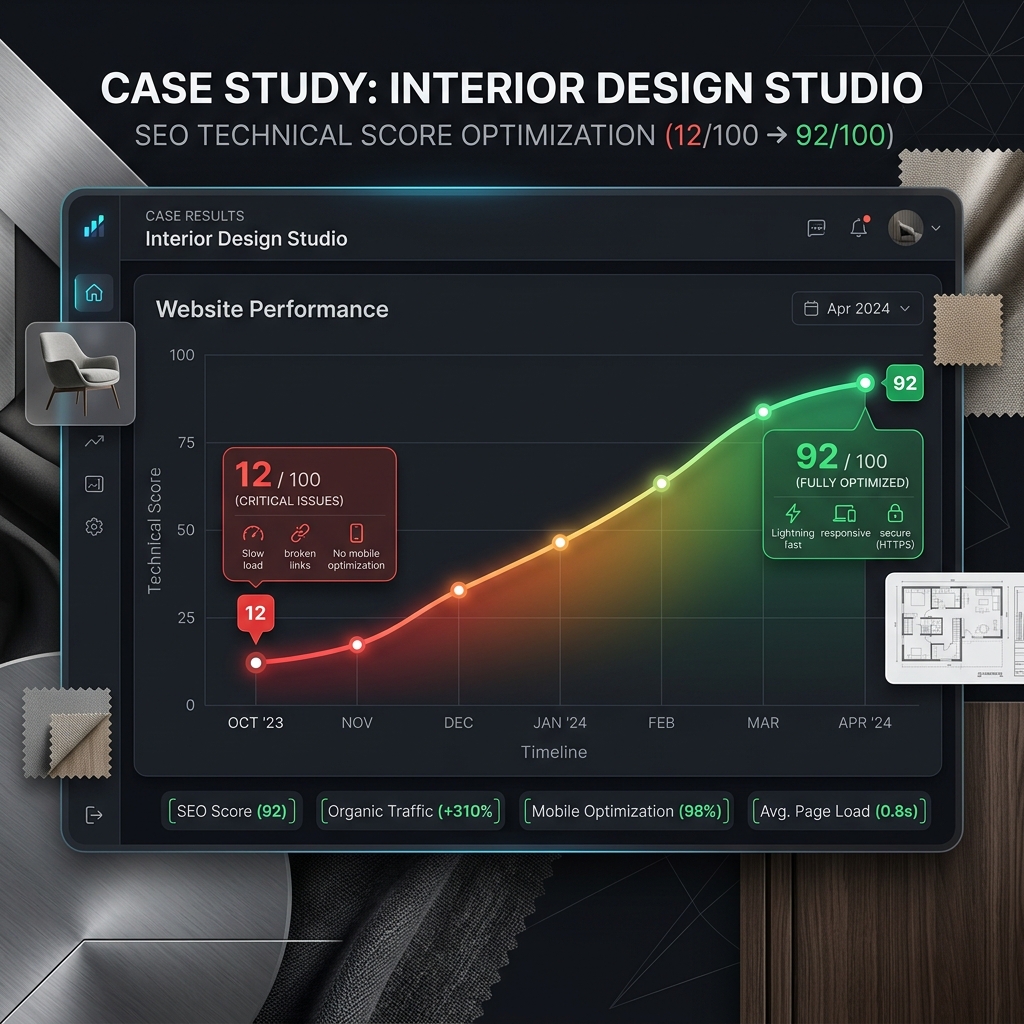Click the (FULLY OPTIMIZED) label
The image size is (1024, 1024).
click(x=852, y=483)
